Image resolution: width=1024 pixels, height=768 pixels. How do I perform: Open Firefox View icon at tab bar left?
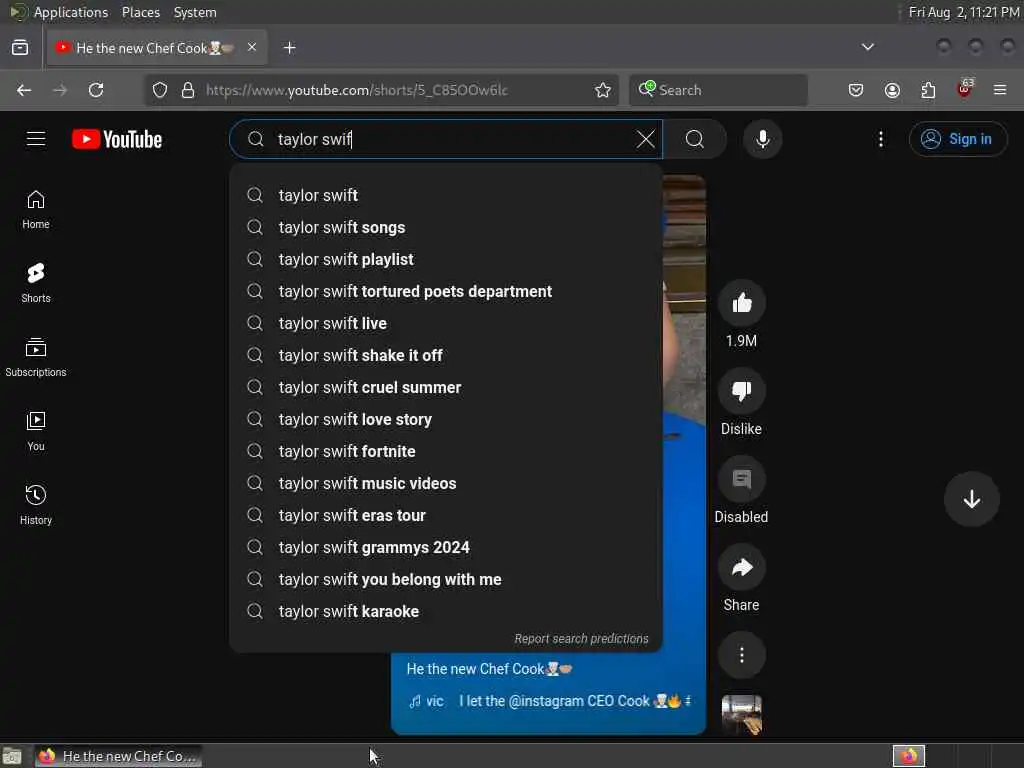click(20, 48)
